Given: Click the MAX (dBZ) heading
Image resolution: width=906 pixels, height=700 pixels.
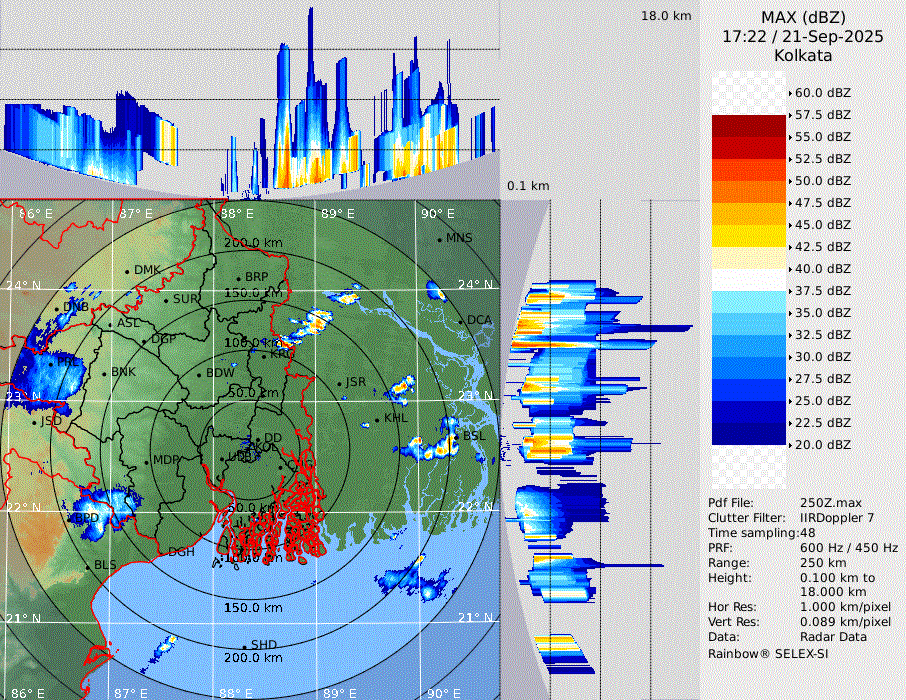Looking at the screenshot, I should tap(802, 17).
